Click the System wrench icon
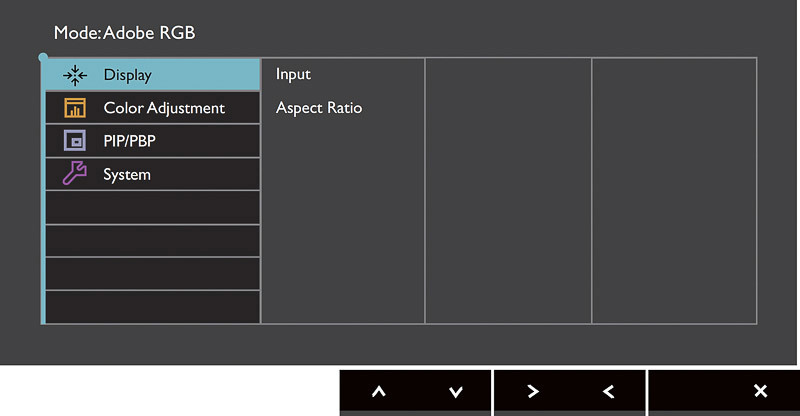Screen dimensions: 800x416 tap(75, 173)
